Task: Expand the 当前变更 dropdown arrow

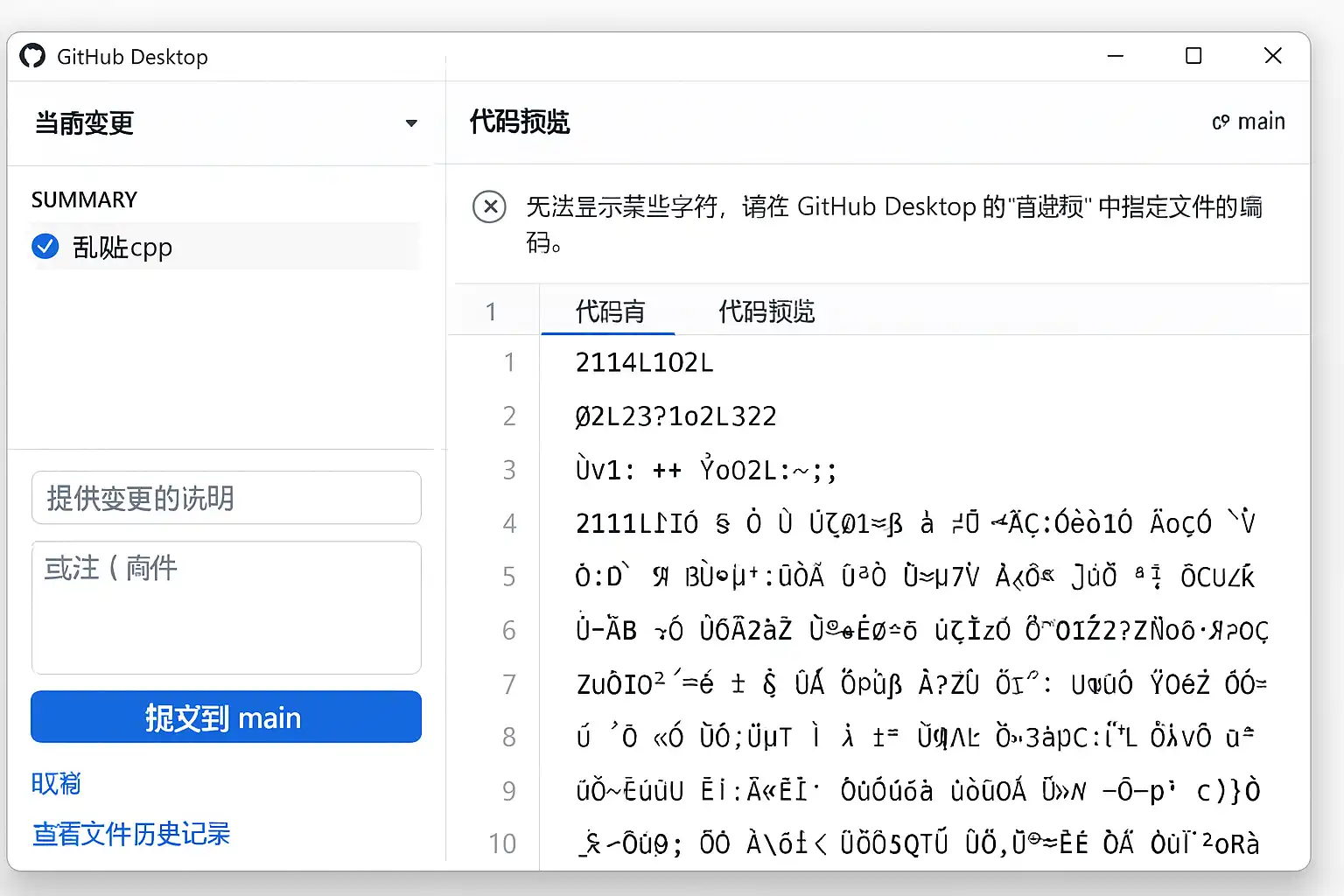Action: 411,123
